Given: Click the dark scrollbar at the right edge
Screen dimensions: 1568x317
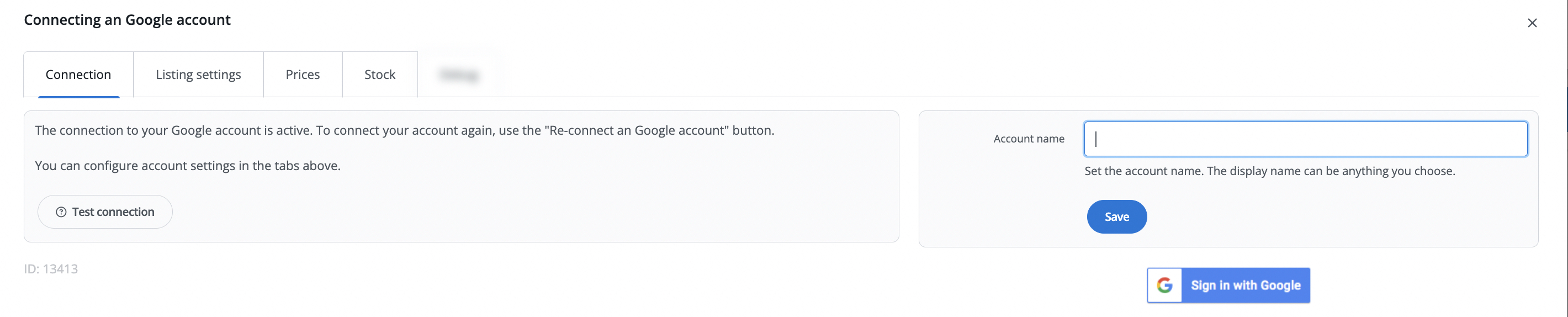Looking at the screenshot, I should click(1566, 103).
